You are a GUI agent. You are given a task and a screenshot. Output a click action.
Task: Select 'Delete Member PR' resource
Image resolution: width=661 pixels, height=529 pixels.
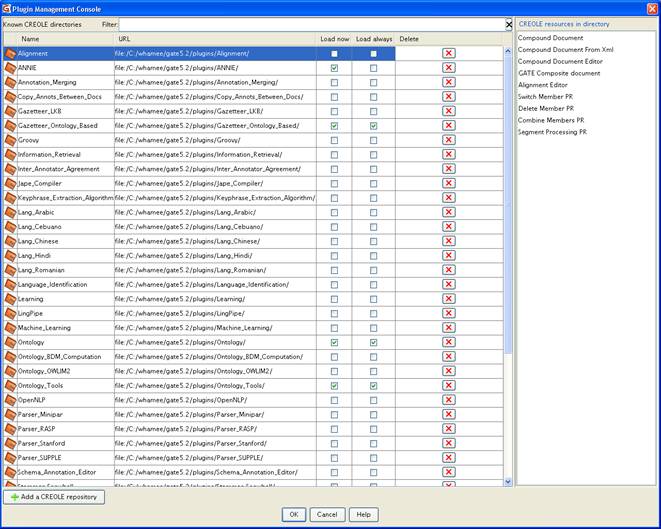[546, 108]
